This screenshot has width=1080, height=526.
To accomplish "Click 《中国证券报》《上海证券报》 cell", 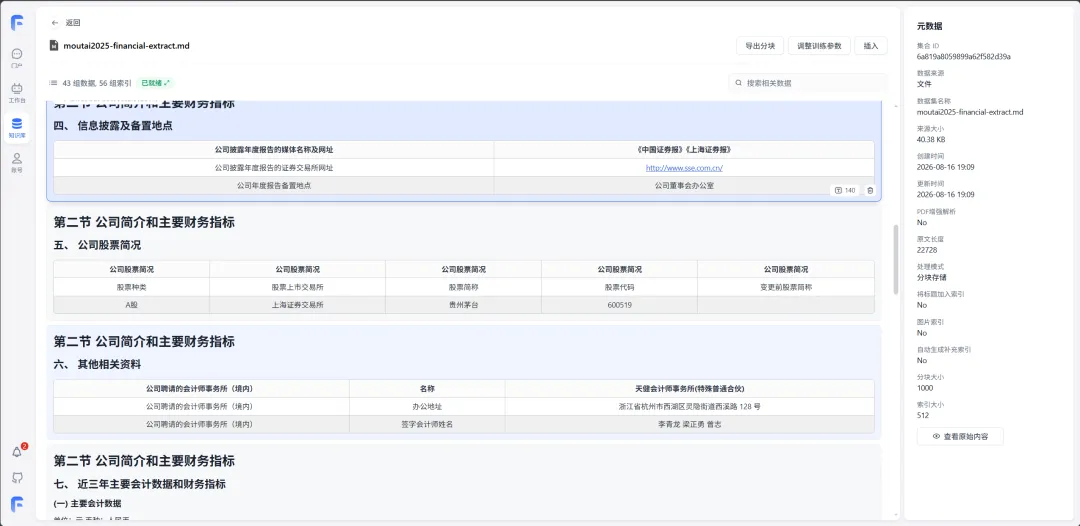I will point(684,149).
